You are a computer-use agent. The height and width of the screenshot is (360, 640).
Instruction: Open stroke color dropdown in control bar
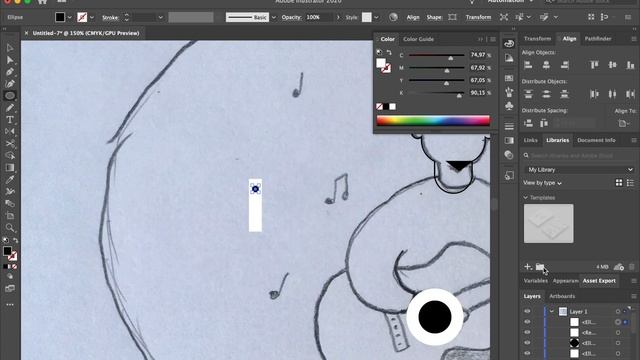(x=92, y=18)
